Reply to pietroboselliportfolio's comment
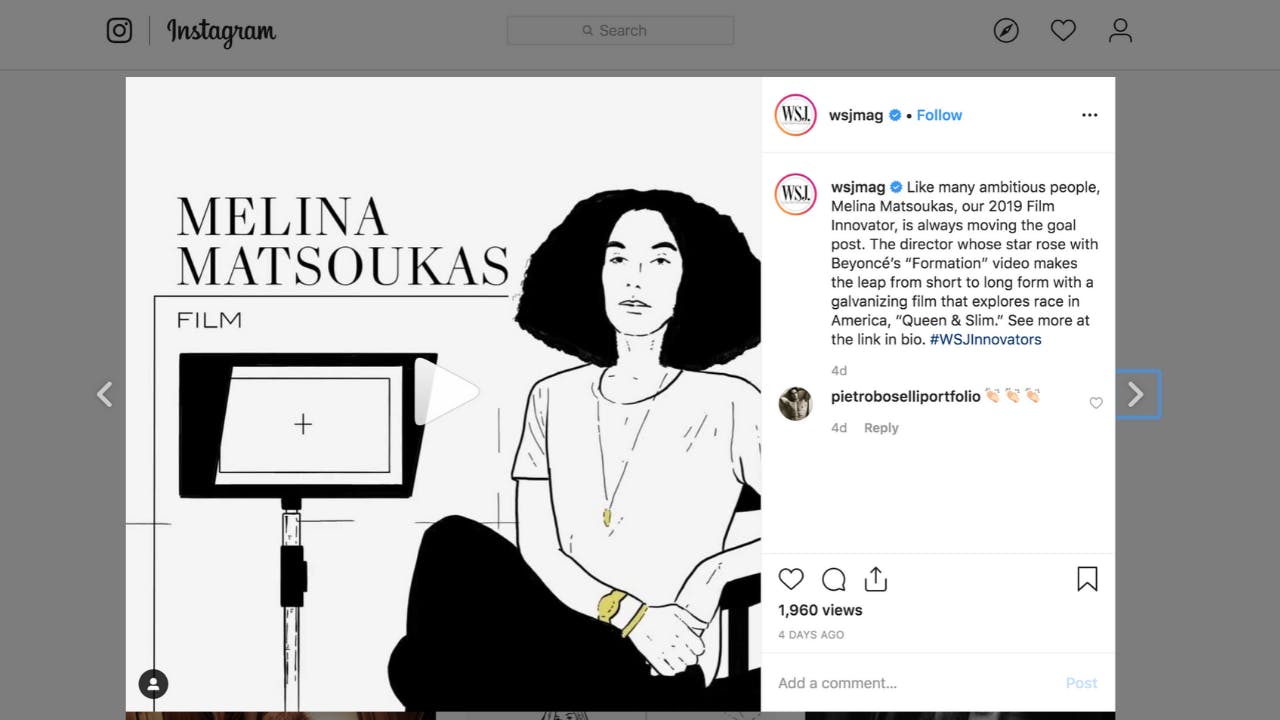This screenshot has width=1280, height=720. pos(881,428)
